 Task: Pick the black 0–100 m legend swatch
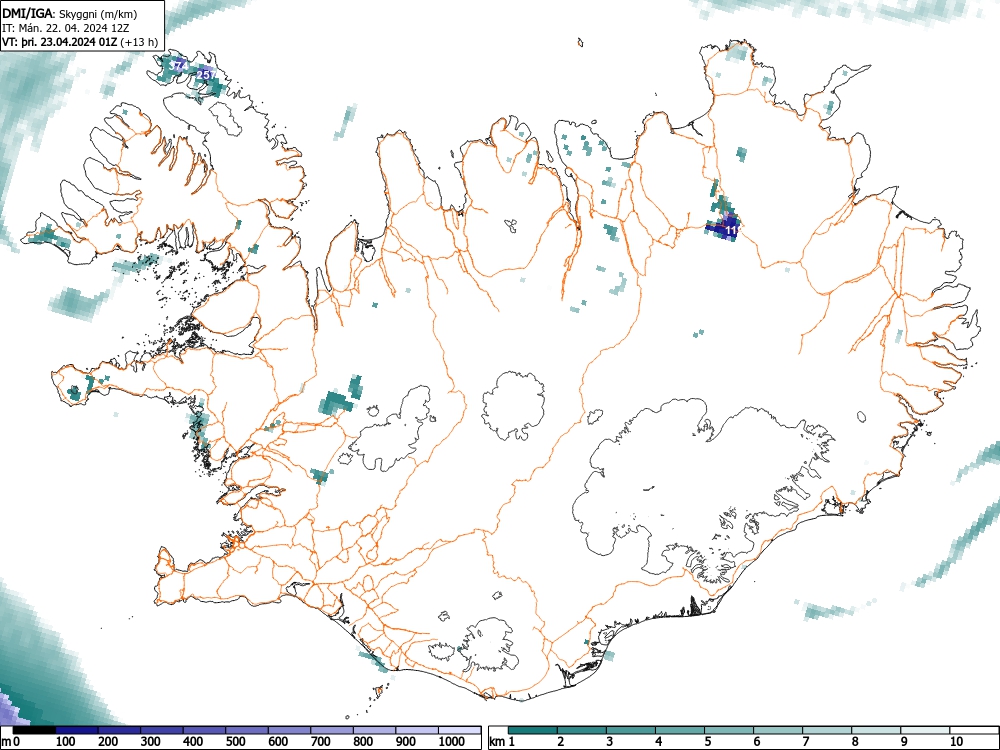pyautogui.click(x=34, y=730)
